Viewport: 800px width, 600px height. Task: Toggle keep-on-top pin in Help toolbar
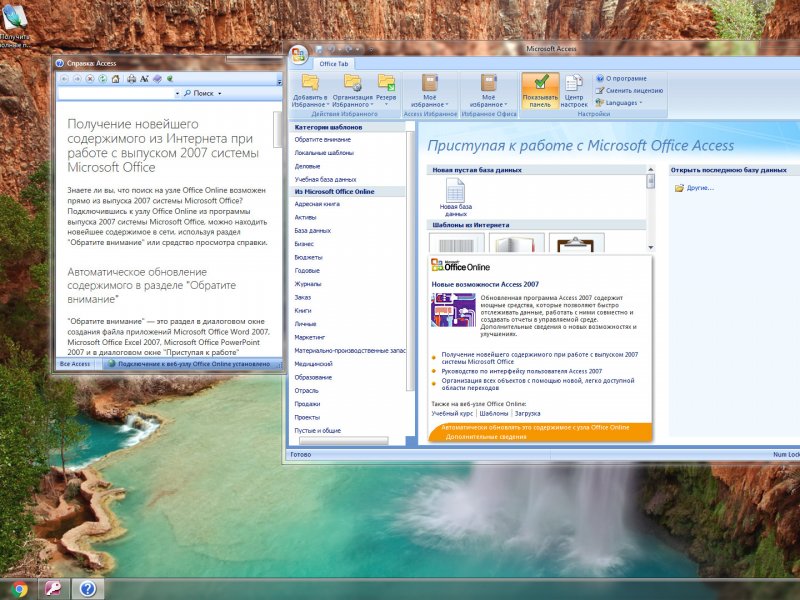[170, 79]
